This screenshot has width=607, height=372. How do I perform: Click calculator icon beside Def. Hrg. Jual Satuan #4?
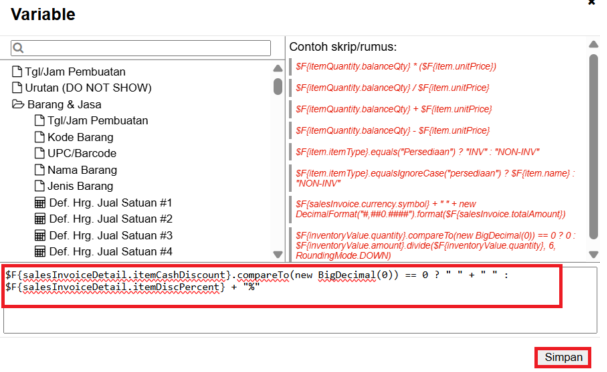tap(40, 251)
